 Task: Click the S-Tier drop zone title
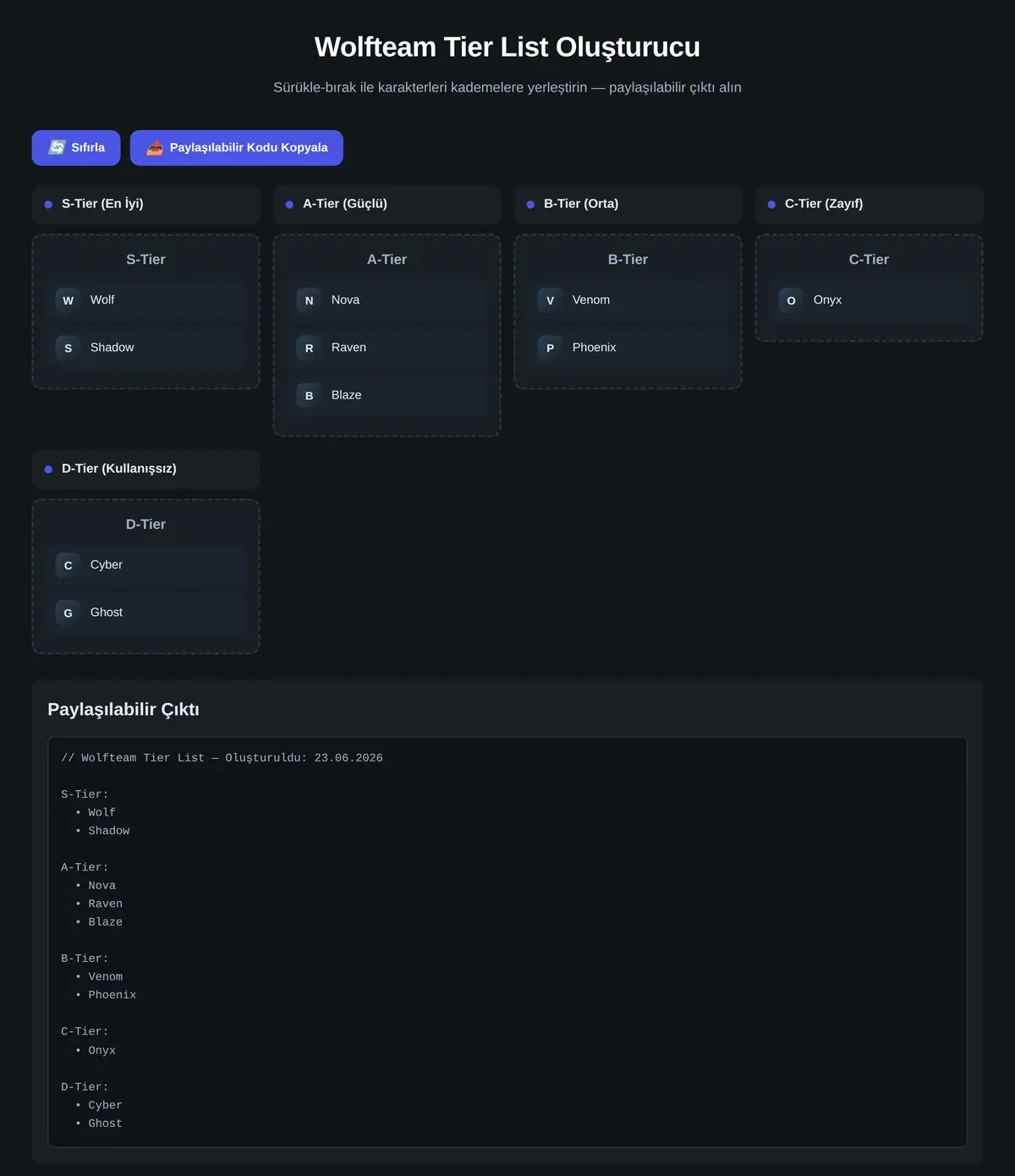point(145,260)
